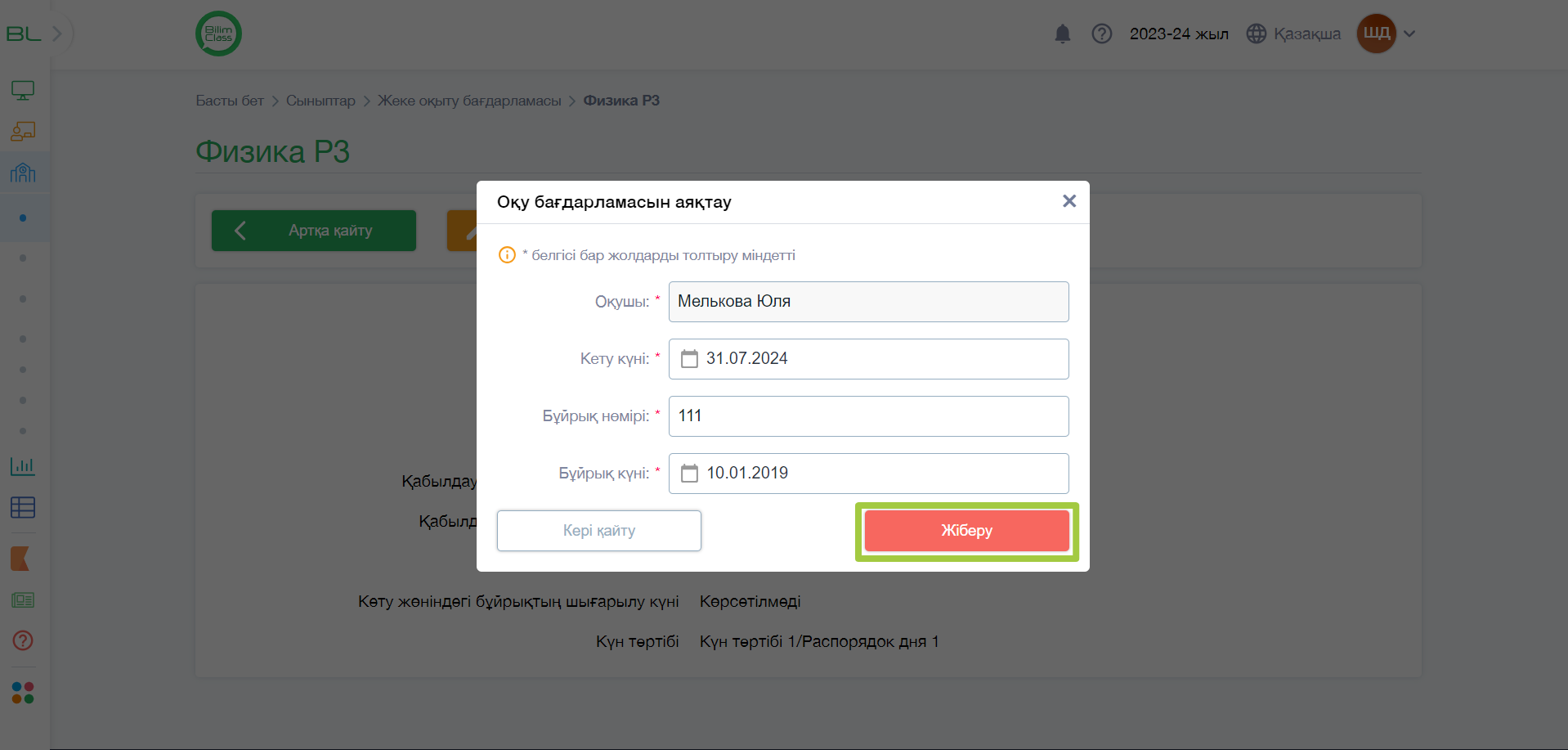Open the green news icon in sidebar
1568x750 pixels.
tap(23, 600)
